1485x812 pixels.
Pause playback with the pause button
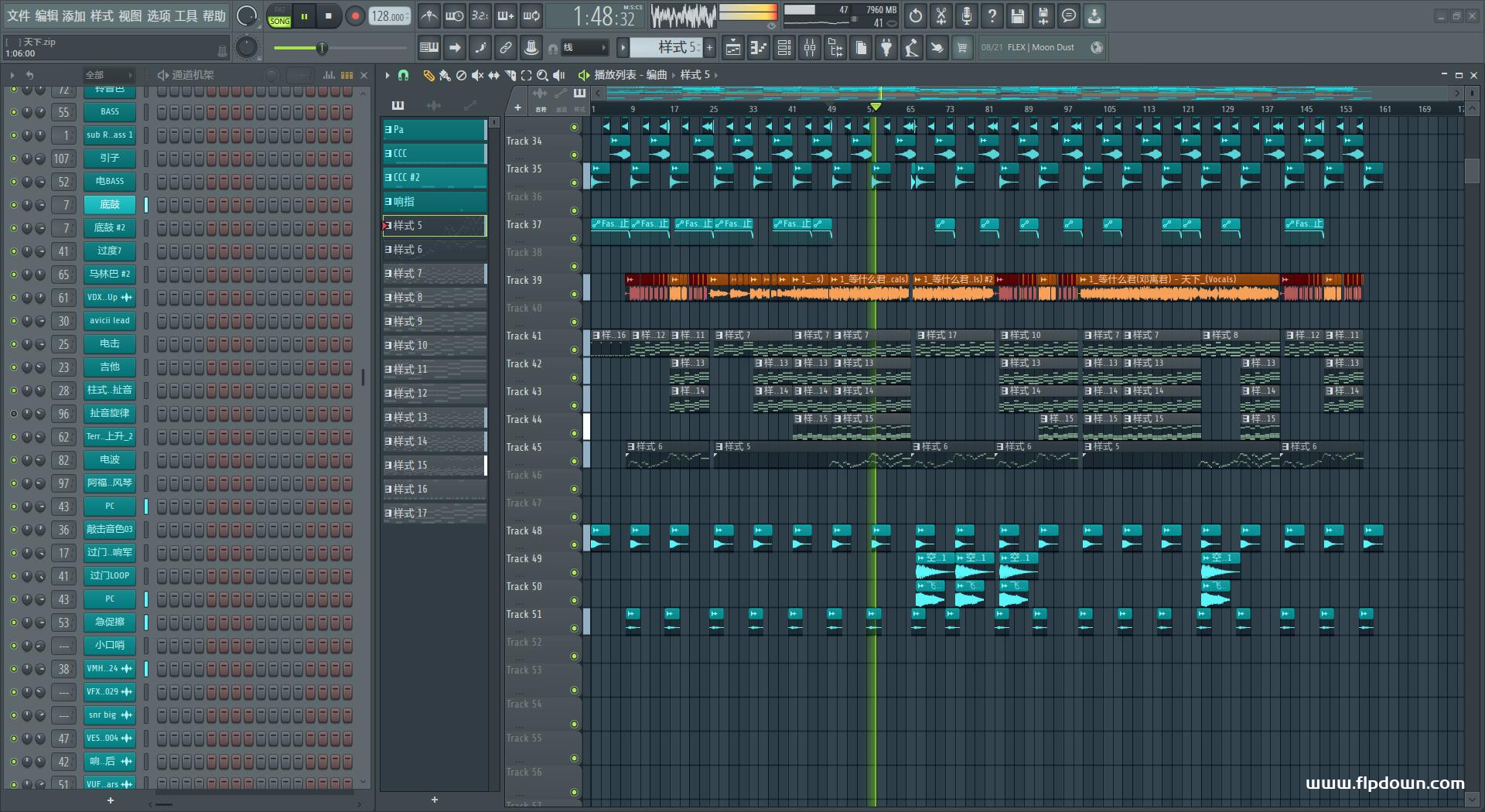pyautogui.click(x=305, y=15)
